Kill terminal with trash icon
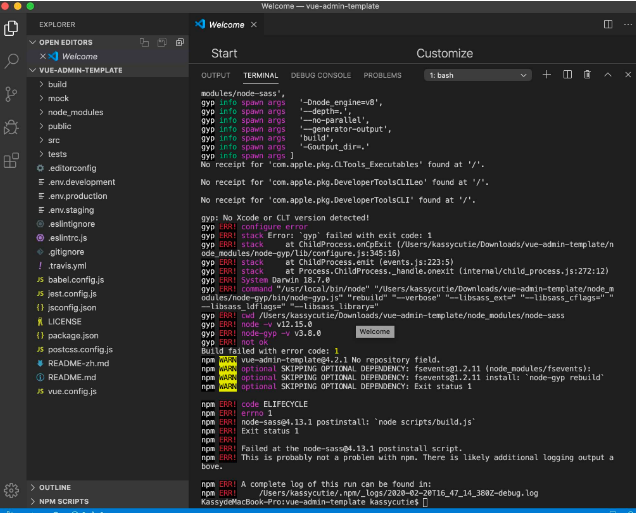 point(587,75)
